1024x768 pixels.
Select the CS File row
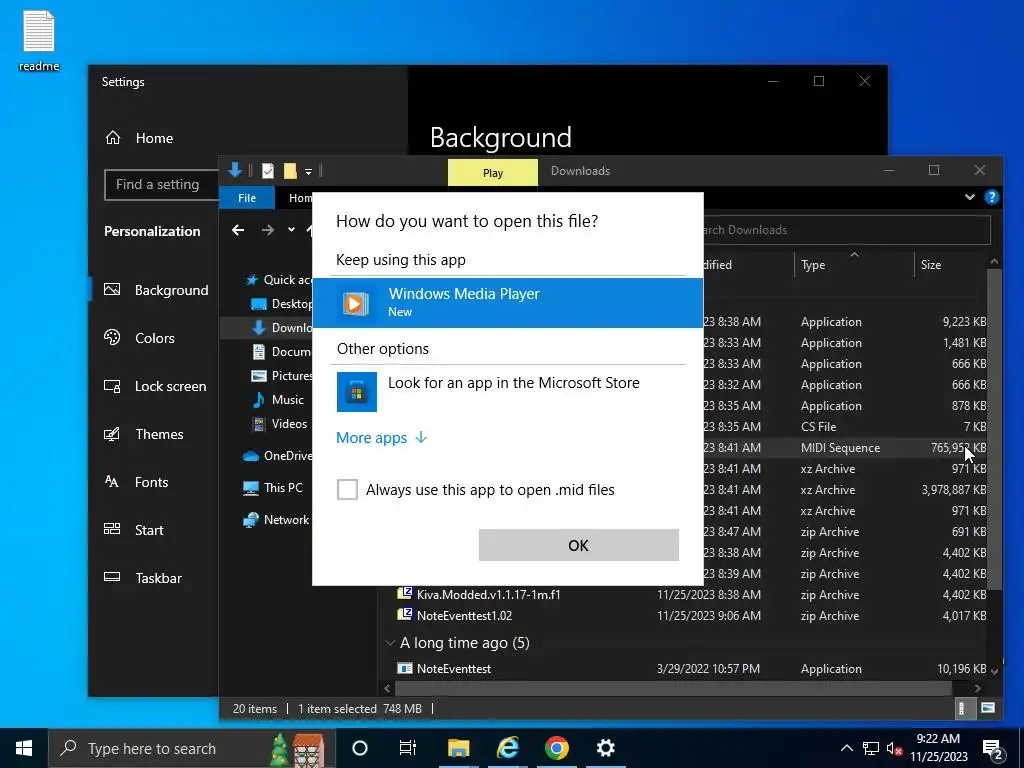[846, 426]
